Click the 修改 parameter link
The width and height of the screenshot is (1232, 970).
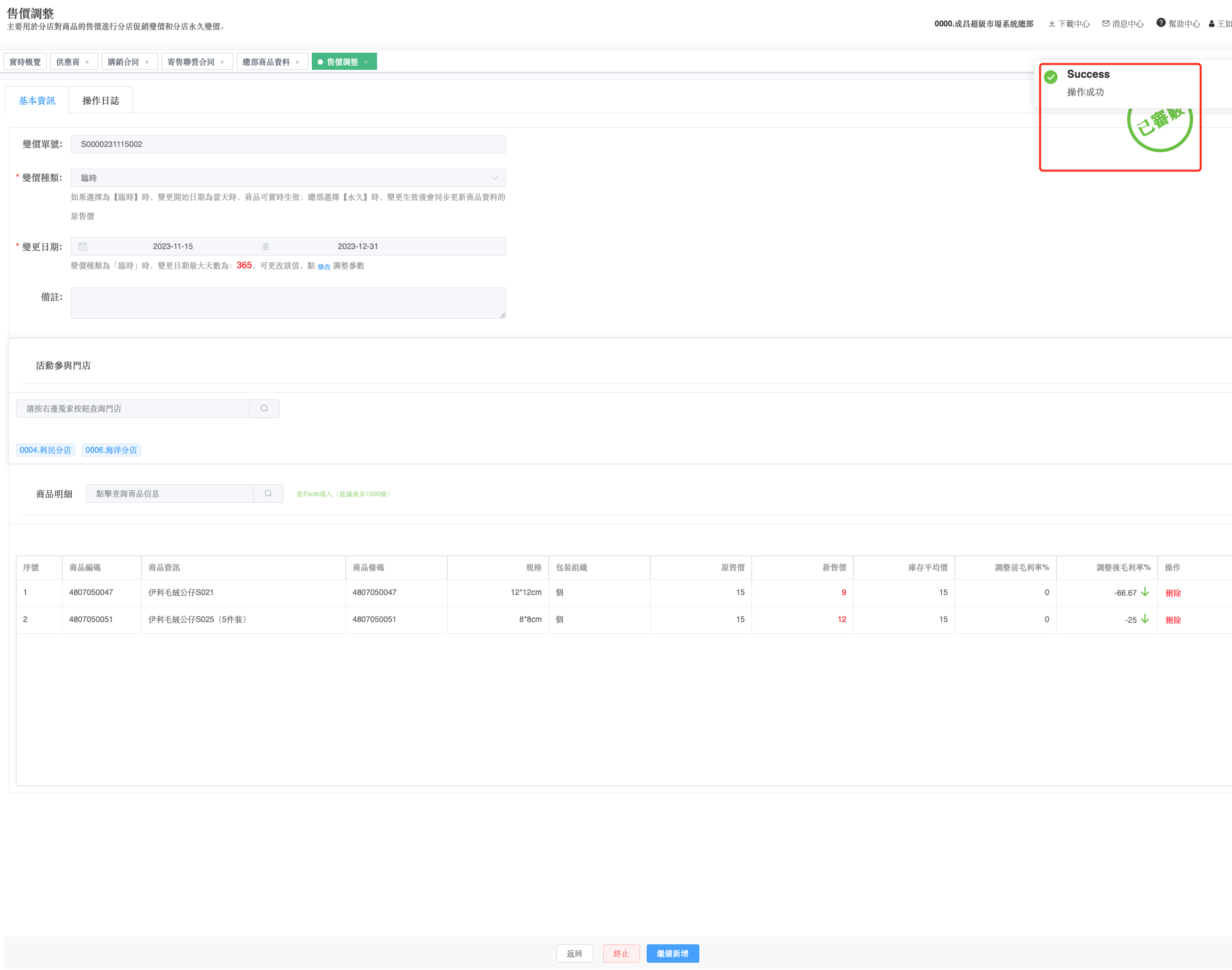324,267
